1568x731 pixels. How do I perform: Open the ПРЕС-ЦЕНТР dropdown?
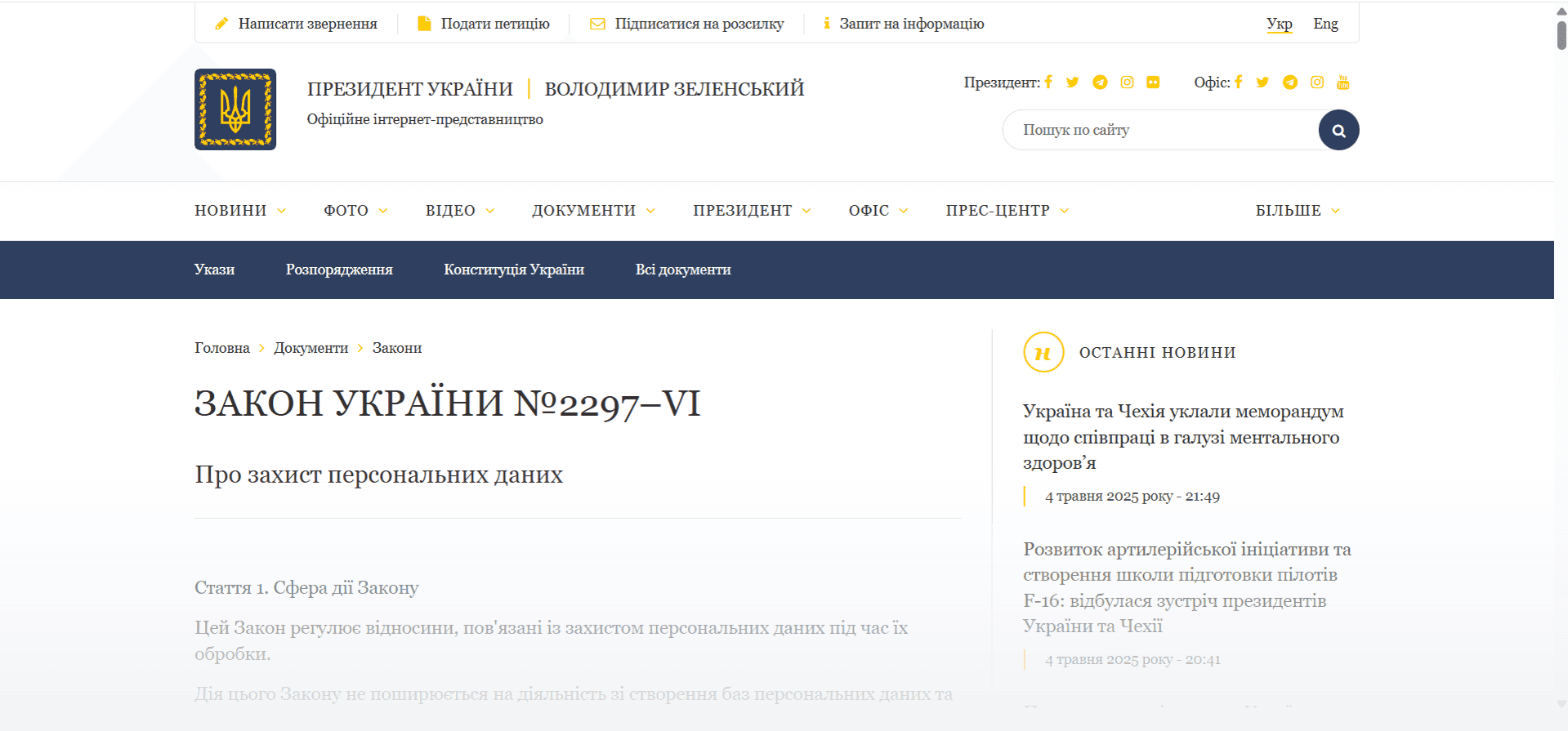1007,211
